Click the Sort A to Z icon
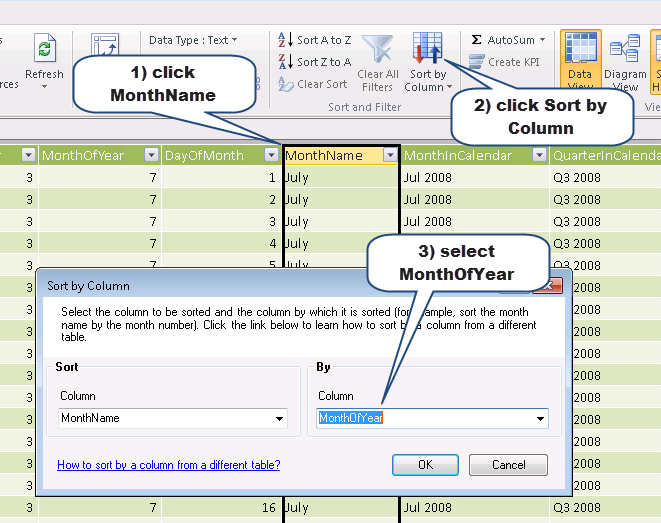The image size is (661, 523). click(x=285, y=40)
